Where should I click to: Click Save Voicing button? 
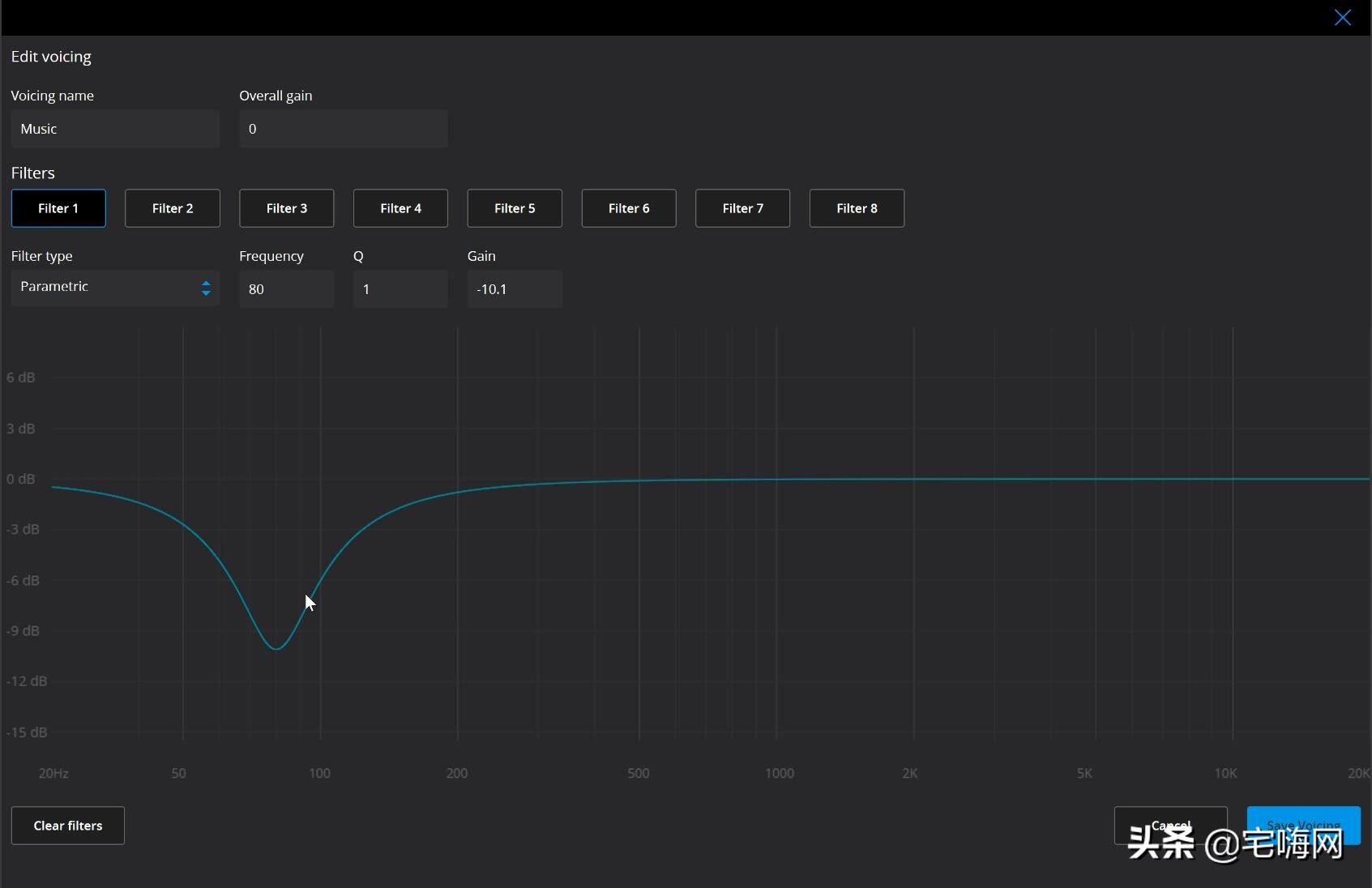pos(1303,825)
